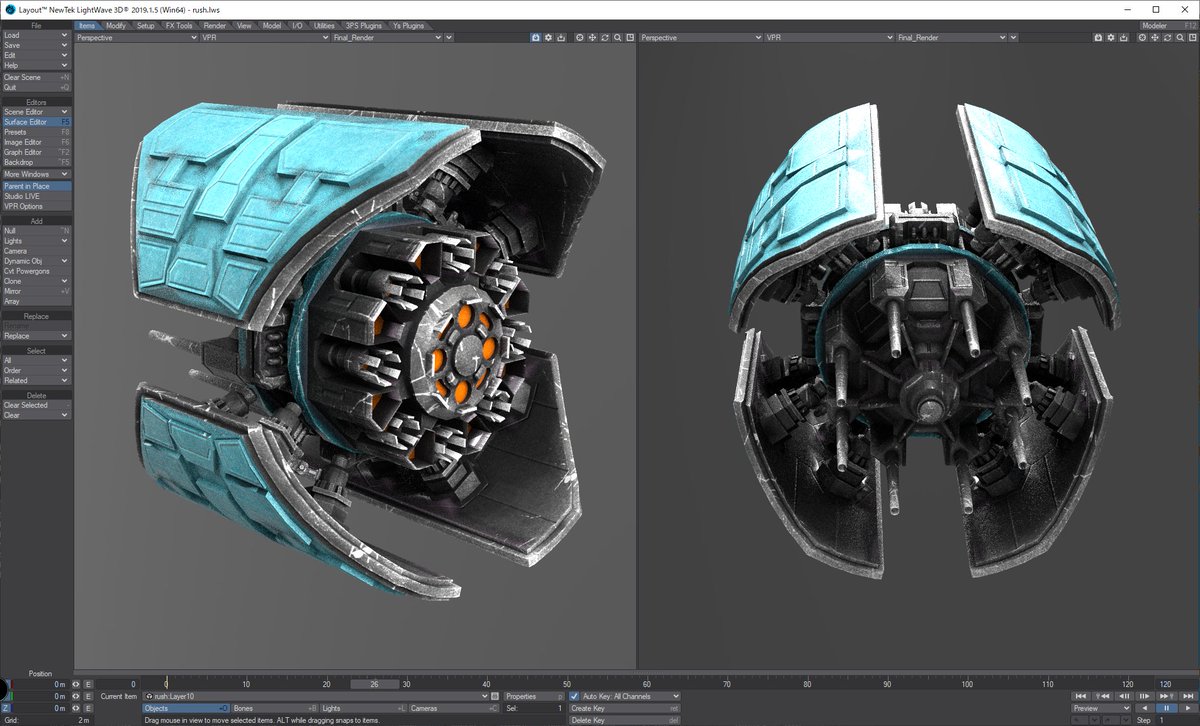
Task: Left viewport rotate view icon
Action: [605, 37]
